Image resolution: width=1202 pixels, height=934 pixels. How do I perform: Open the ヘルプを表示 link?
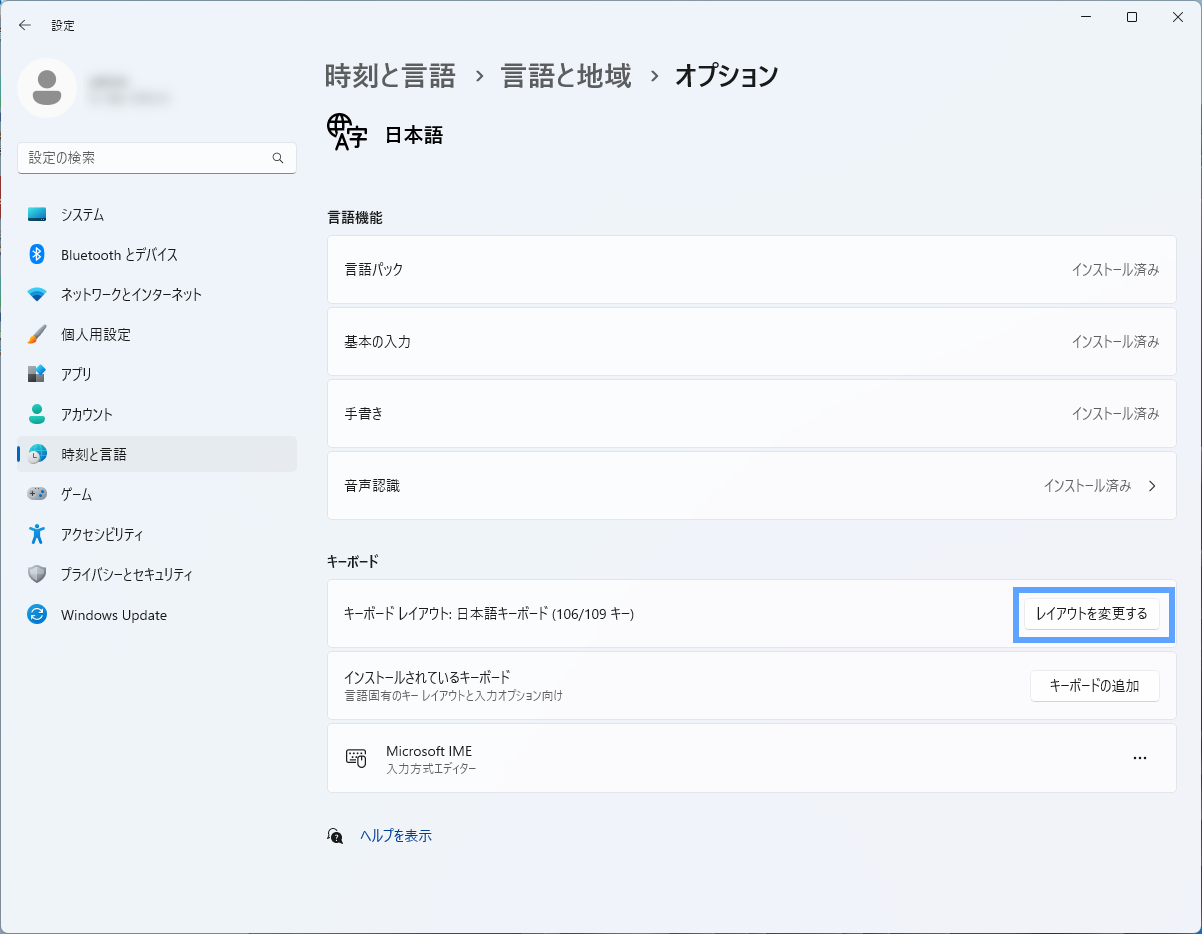(396, 836)
